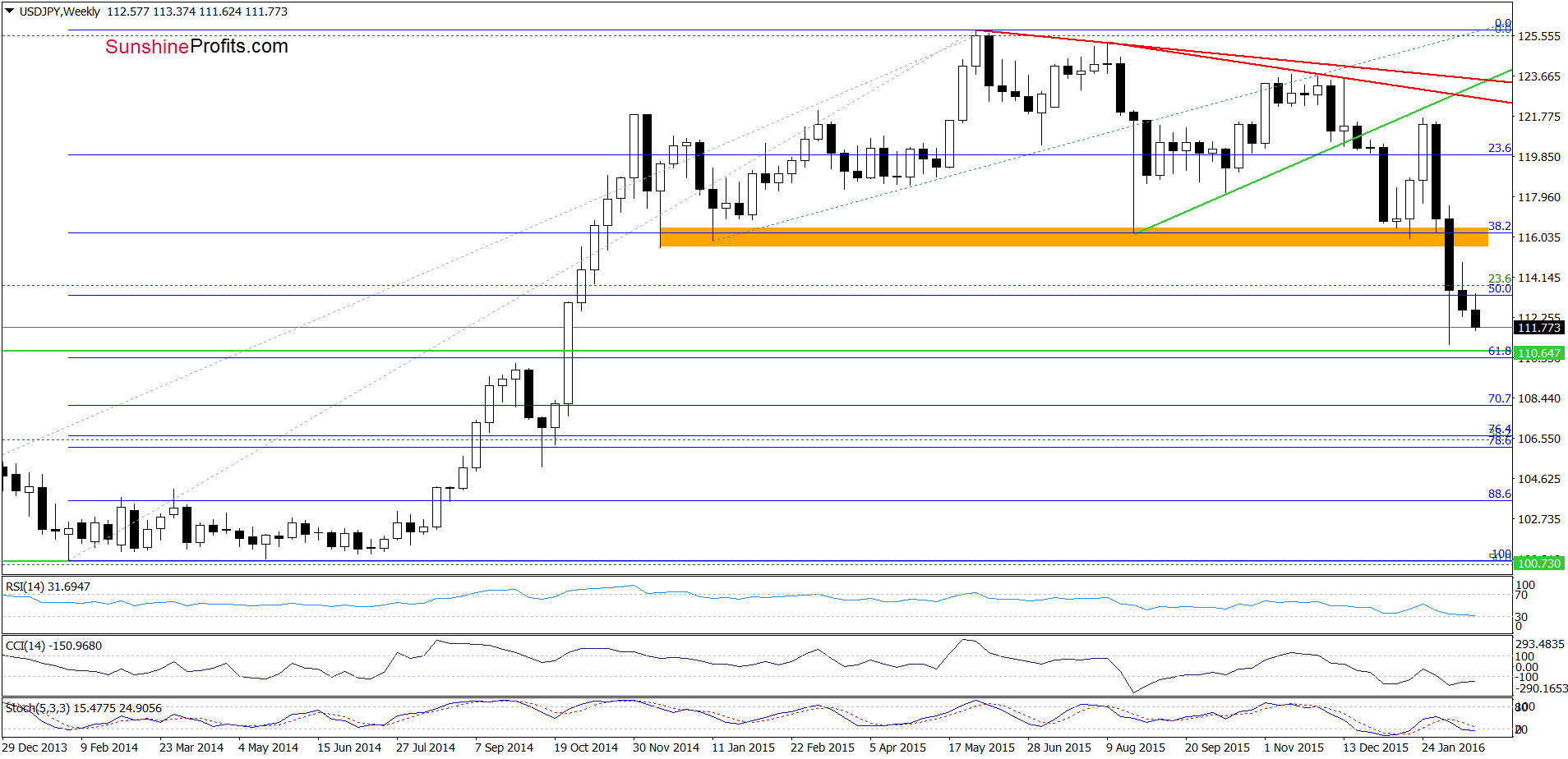1568x759 pixels.
Task: Select the 102.735 price axis label
Action: (1539, 519)
